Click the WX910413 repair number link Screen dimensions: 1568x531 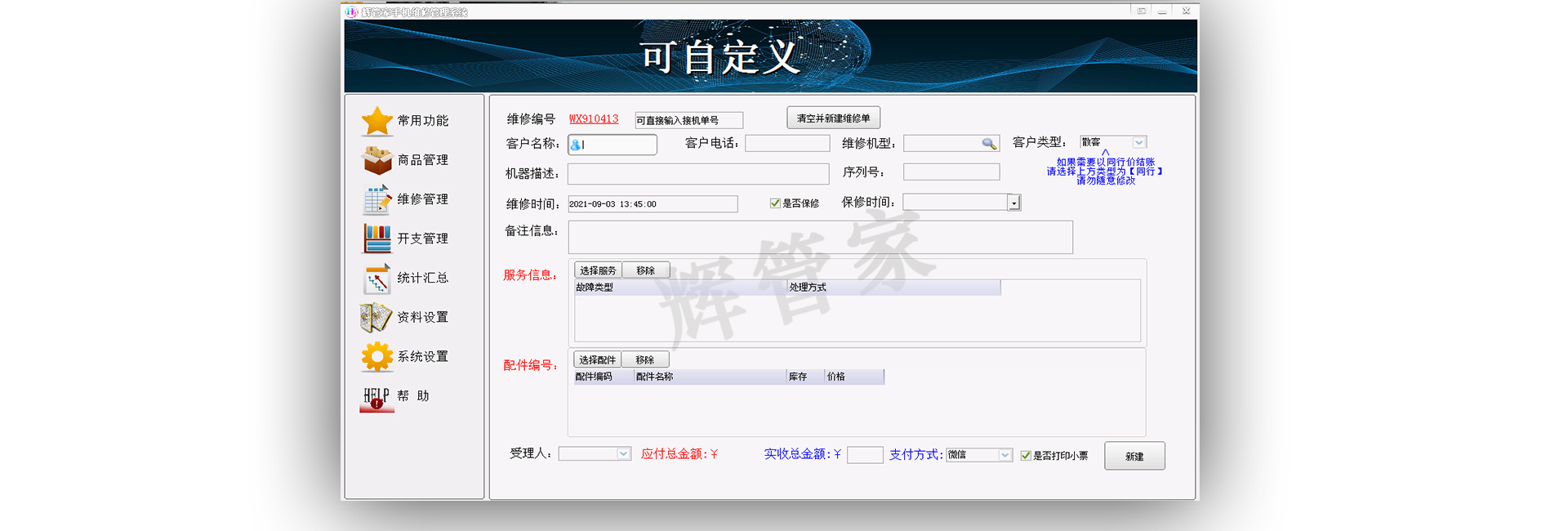pyautogui.click(x=594, y=119)
